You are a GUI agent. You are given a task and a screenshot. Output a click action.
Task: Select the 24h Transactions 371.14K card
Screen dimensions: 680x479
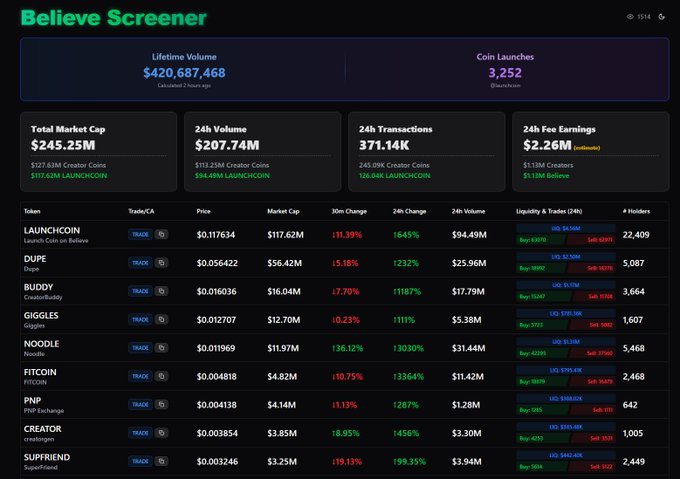(x=427, y=151)
